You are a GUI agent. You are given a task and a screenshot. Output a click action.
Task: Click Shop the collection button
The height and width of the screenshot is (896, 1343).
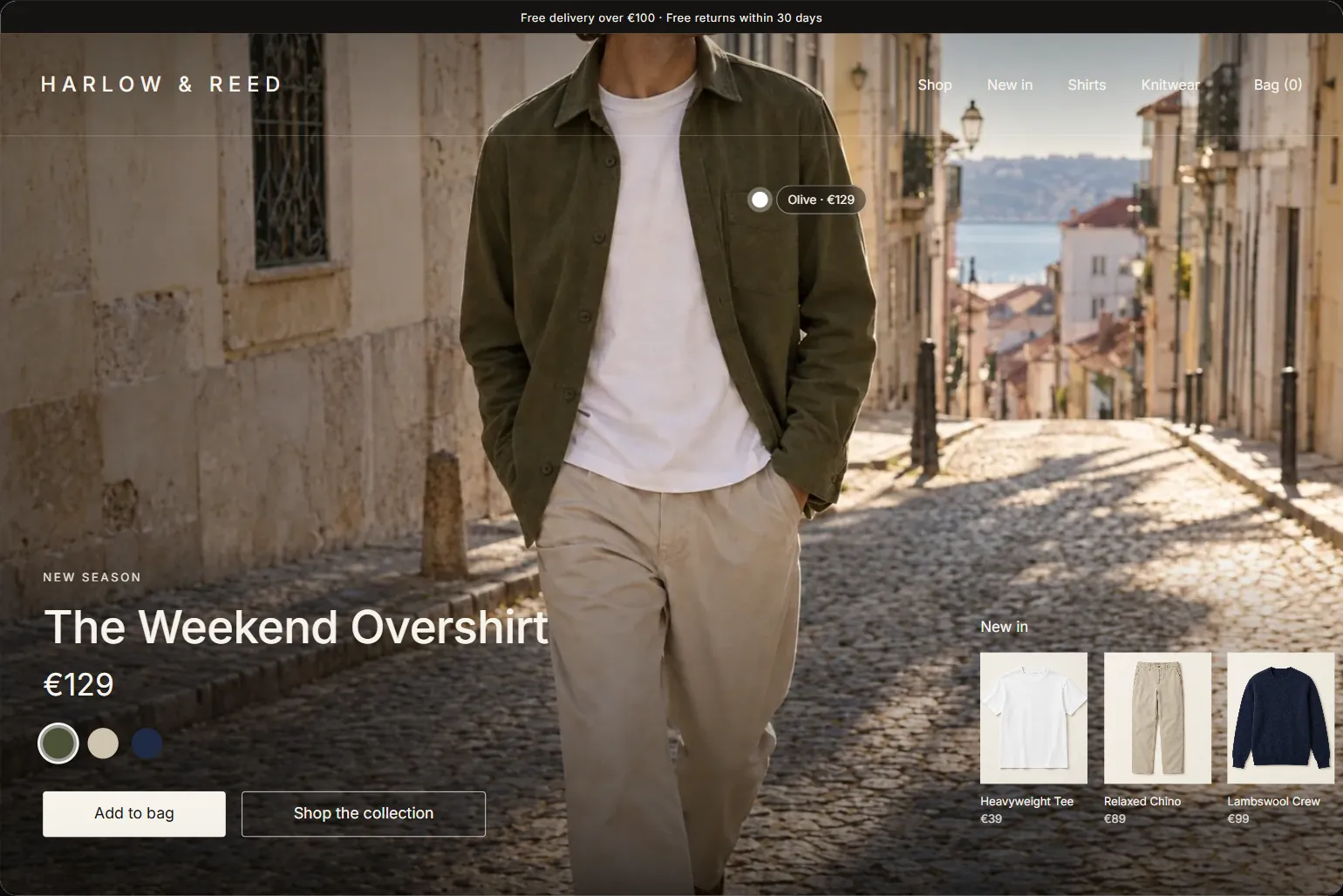[364, 814]
